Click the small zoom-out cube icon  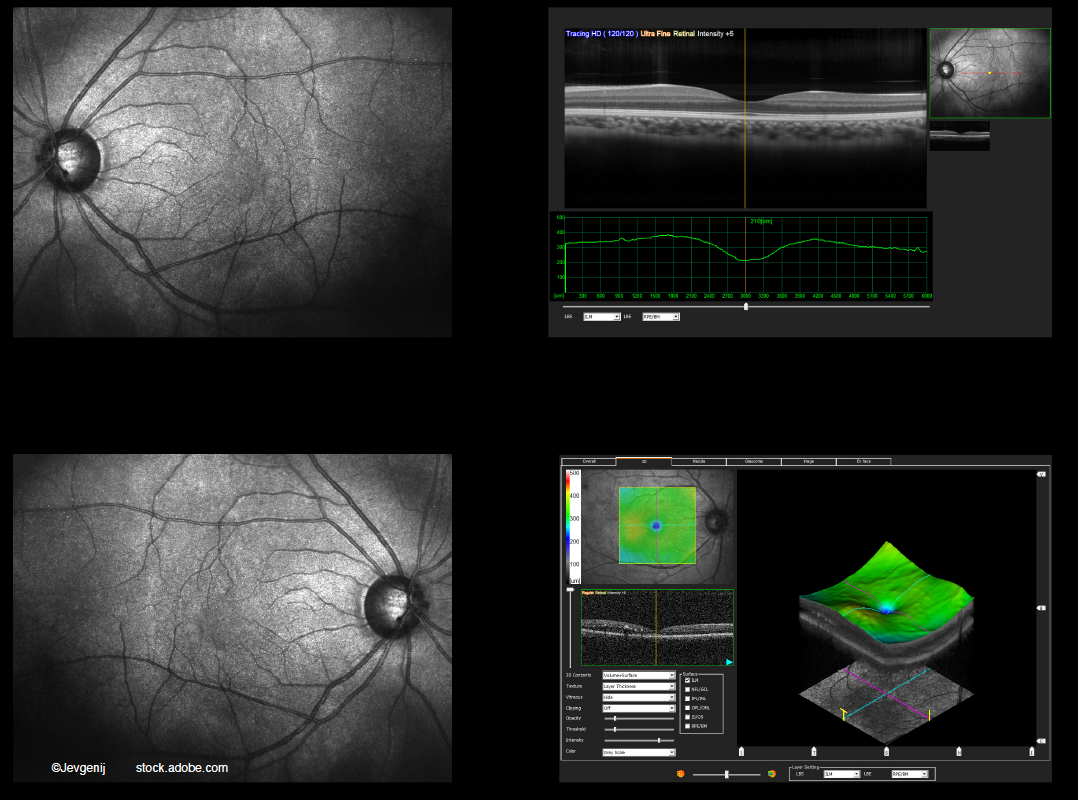click(681, 774)
